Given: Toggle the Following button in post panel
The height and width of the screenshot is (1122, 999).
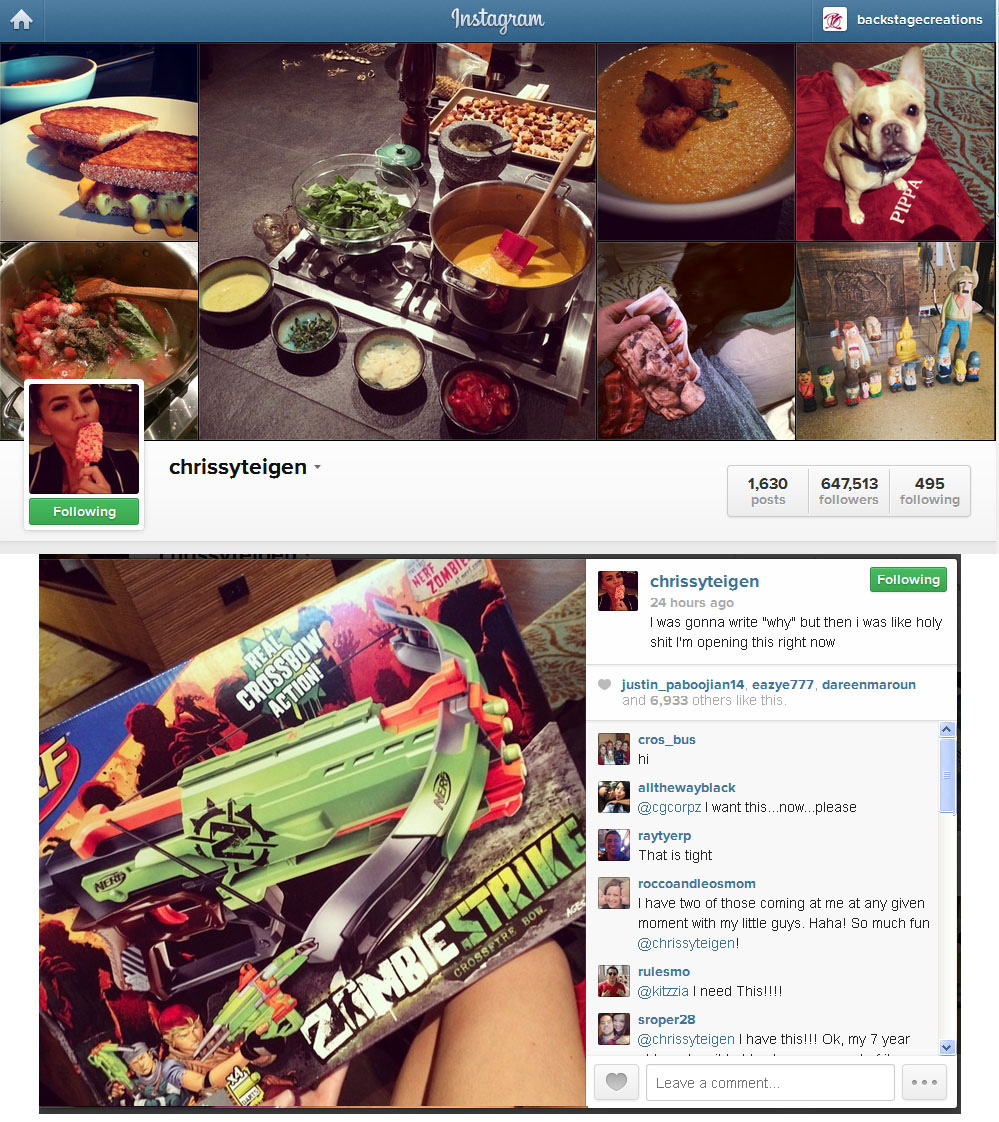Looking at the screenshot, I should click(908, 580).
